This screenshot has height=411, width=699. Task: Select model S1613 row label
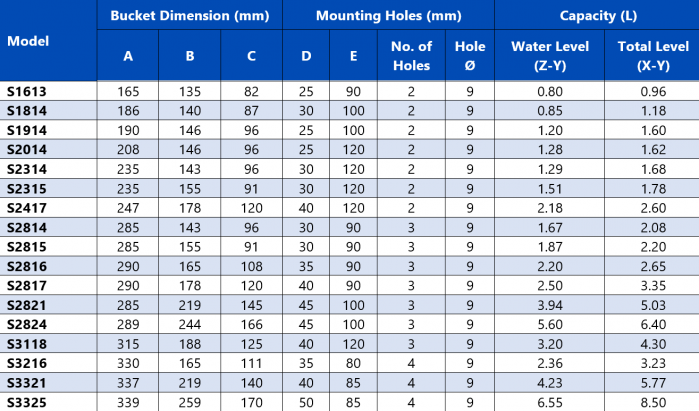27,91
